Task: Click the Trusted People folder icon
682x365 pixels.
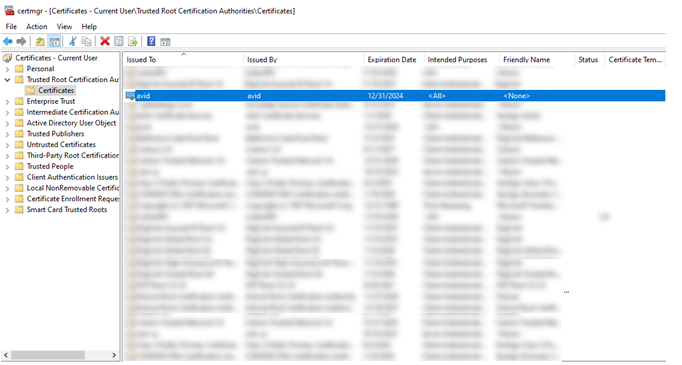Action: (x=19, y=166)
